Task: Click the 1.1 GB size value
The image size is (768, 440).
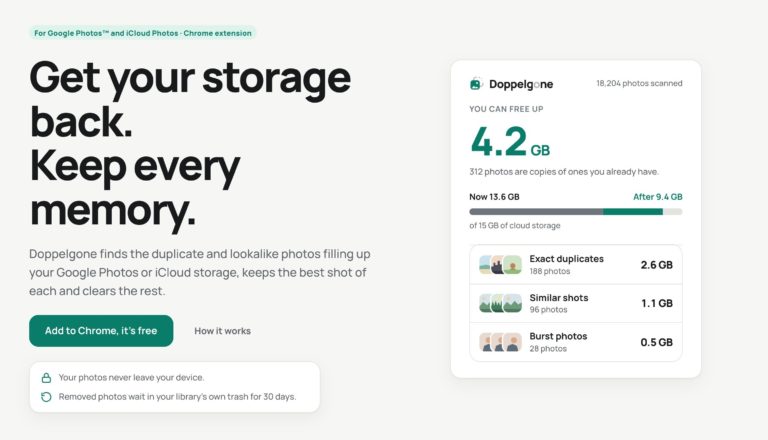Action: (657, 303)
